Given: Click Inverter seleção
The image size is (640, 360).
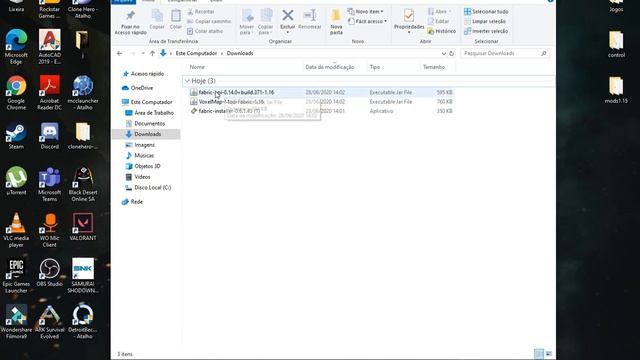Looking at the screenshot, I should tap(486, 31).
